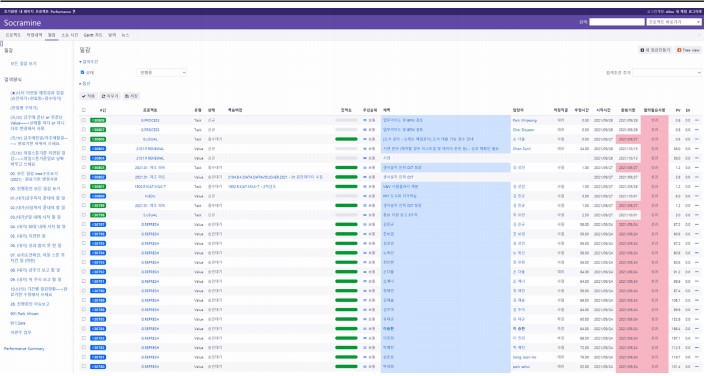This screenshot has height=376, width=706.
Task: Tick the checkbox of the first issue row
Action: 83,120
